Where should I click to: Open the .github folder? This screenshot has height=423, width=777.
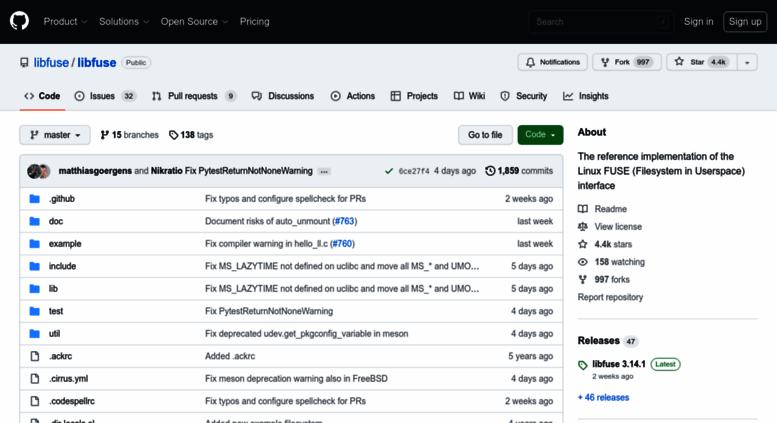click(x=62, y=199)
